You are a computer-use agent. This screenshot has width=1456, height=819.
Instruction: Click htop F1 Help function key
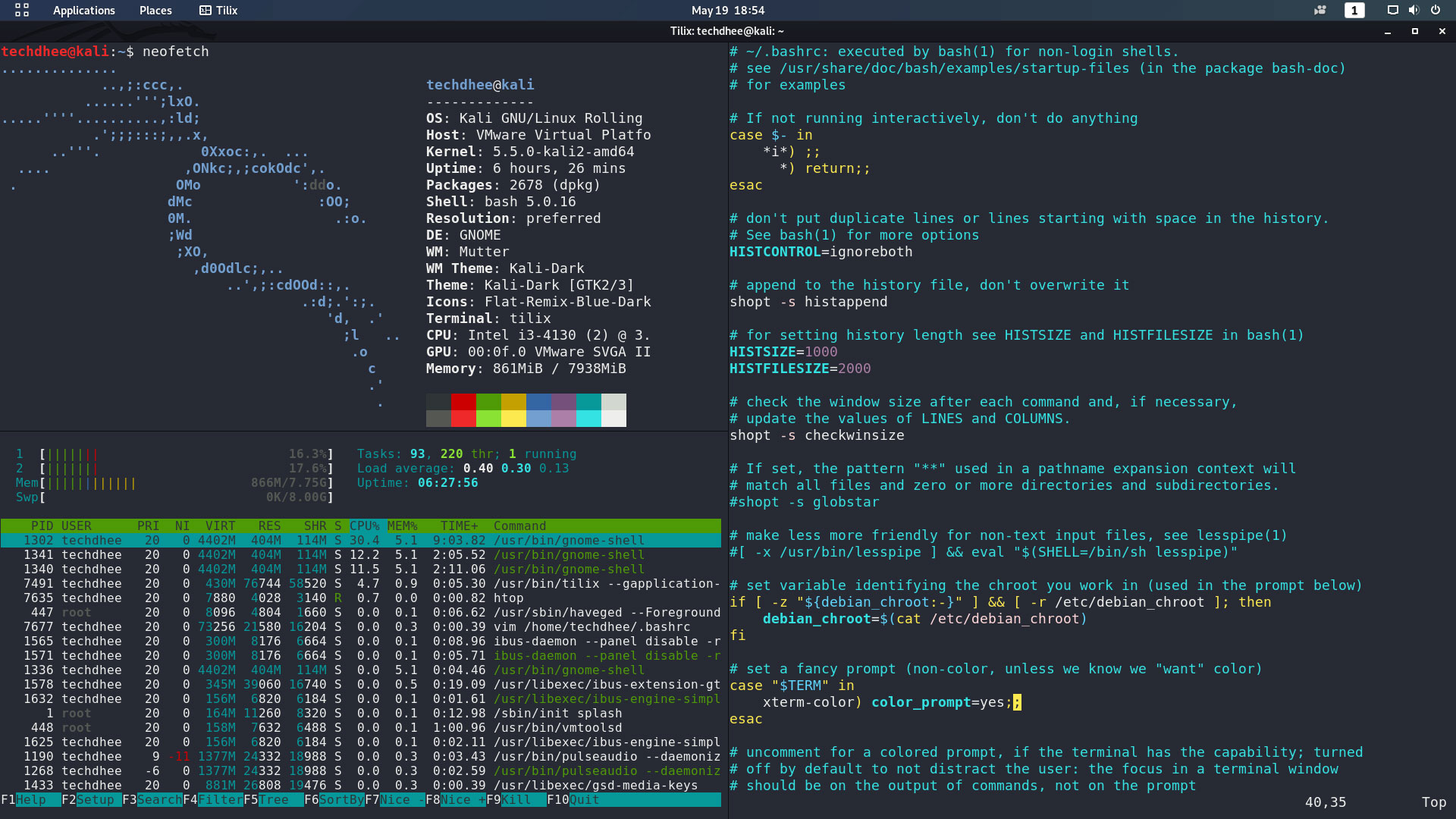click(x=30, y=800)
